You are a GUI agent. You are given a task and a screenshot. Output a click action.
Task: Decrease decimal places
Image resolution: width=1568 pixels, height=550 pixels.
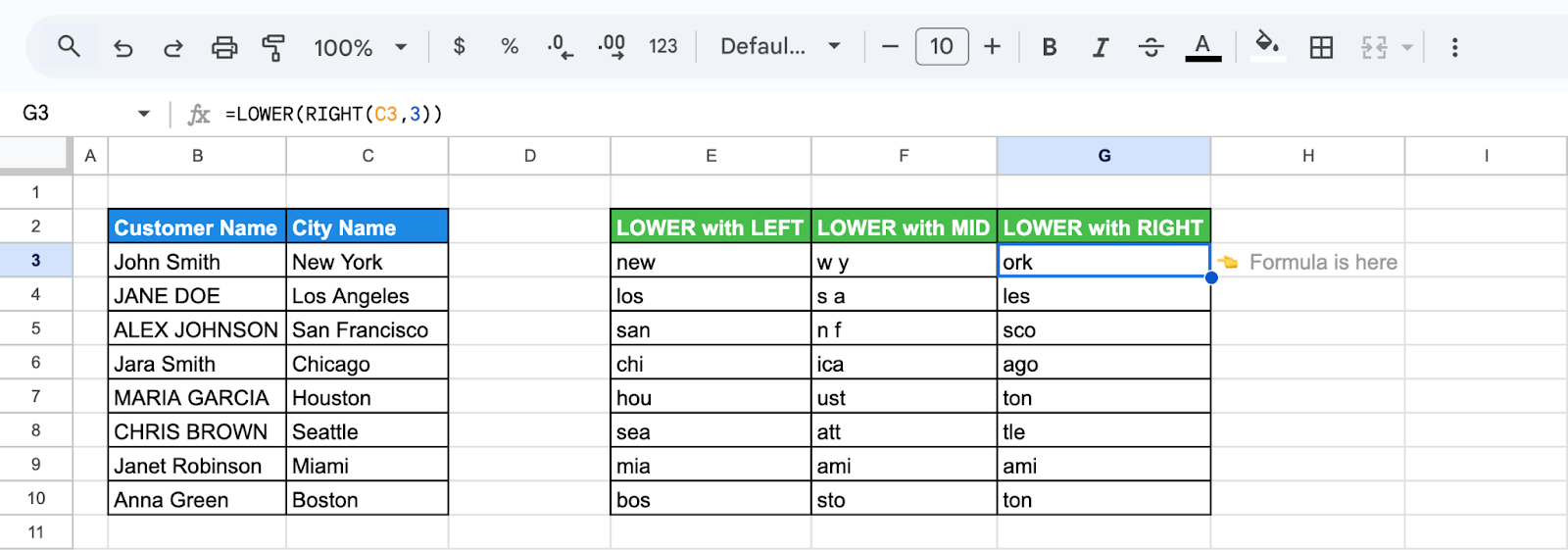(560, 46)
